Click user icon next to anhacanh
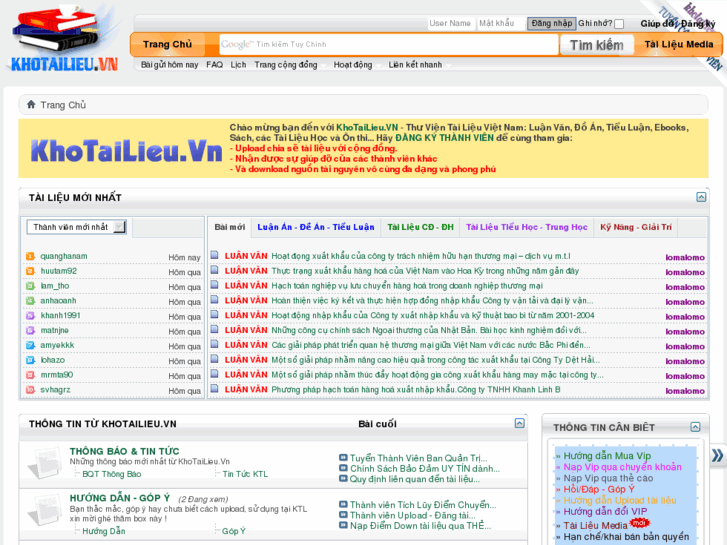The width and height of the screenshot is (727, 545). tap(31, 301)
